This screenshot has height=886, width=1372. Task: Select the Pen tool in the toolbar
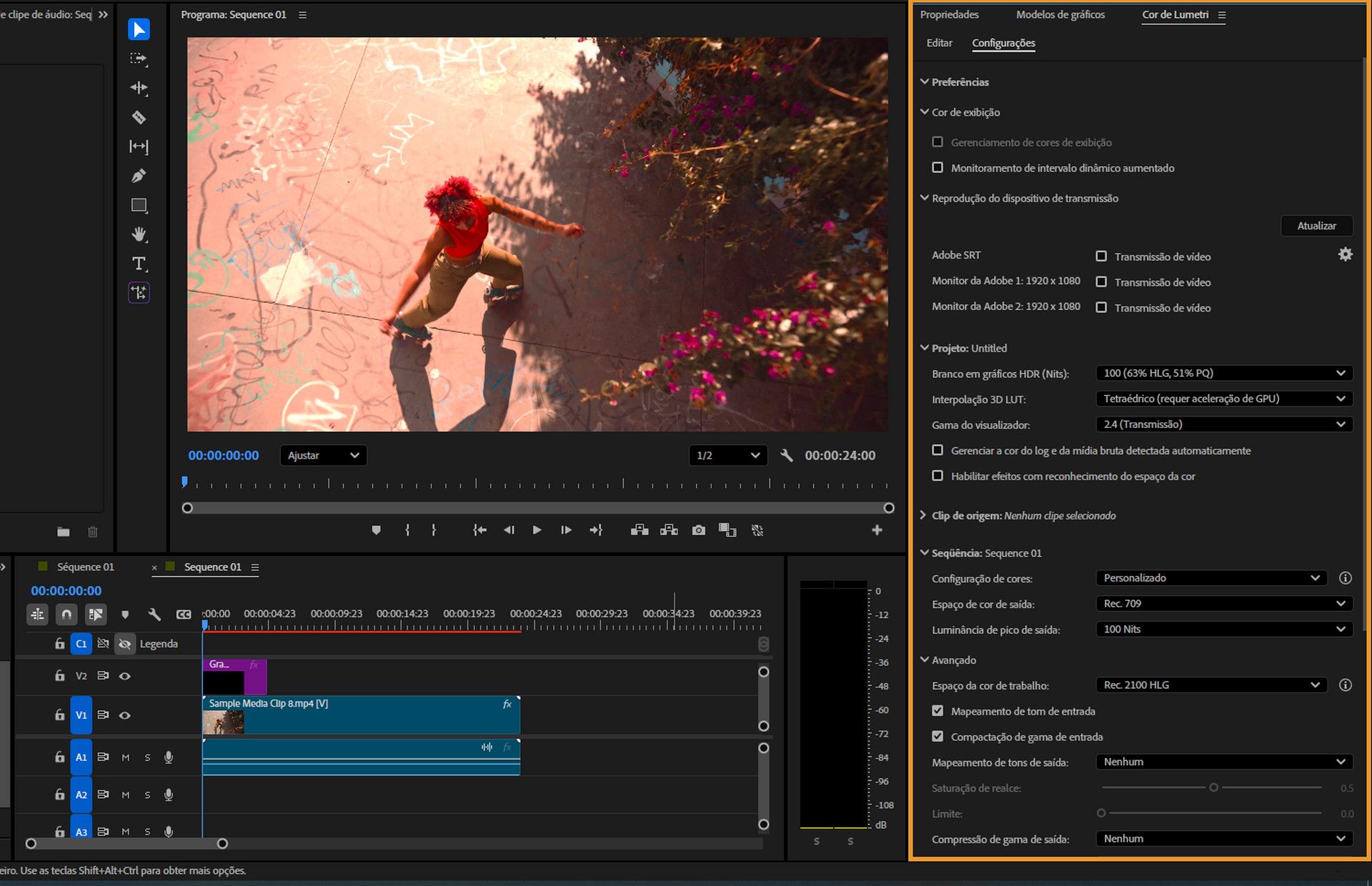pyautogui.click(x=139, y=175)
